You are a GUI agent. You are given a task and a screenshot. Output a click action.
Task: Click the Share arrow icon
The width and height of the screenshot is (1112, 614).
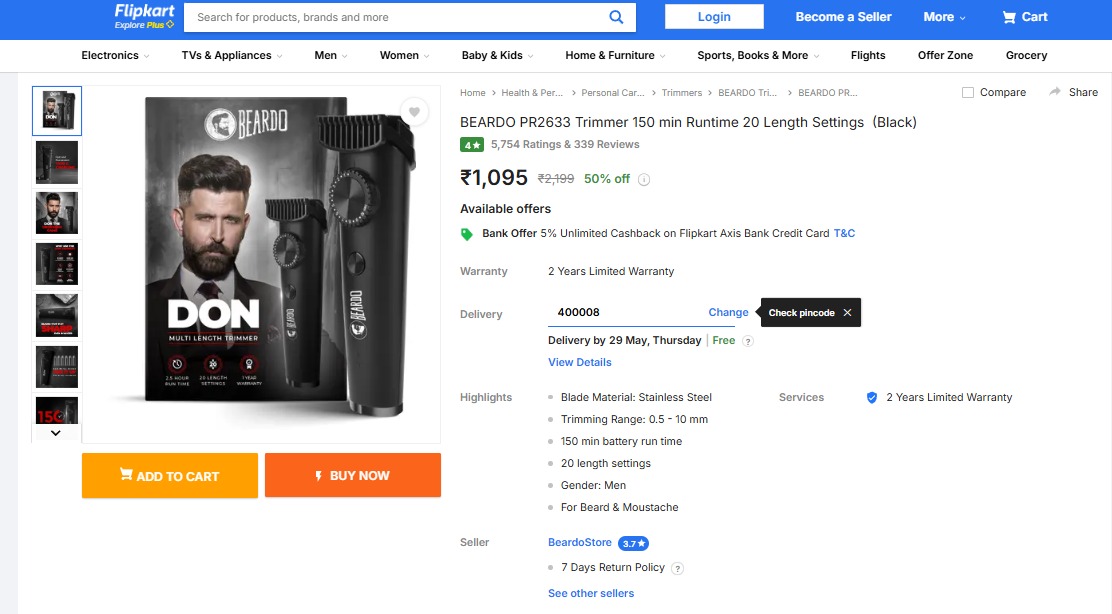(1055, 92)
